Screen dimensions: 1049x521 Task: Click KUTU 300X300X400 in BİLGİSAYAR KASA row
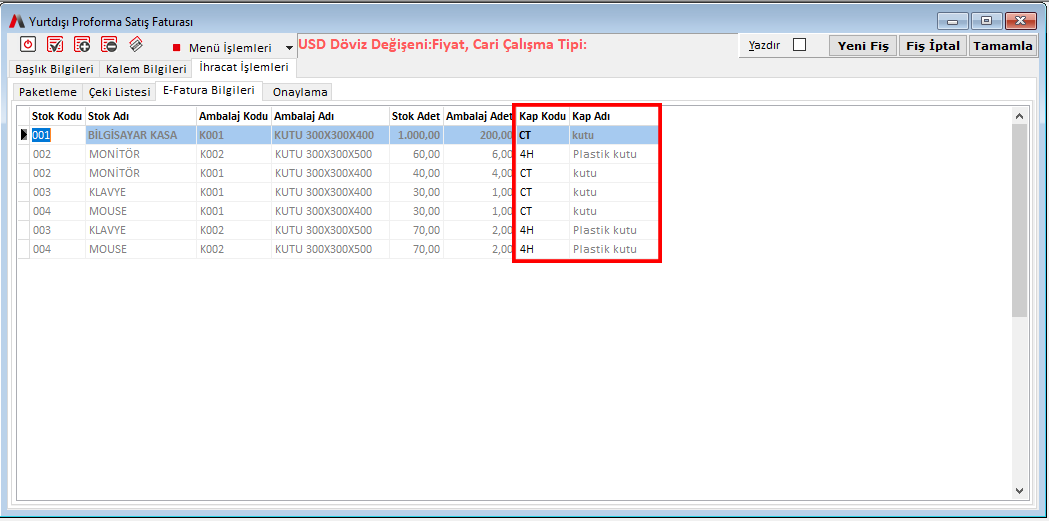(x=330, y=135)
